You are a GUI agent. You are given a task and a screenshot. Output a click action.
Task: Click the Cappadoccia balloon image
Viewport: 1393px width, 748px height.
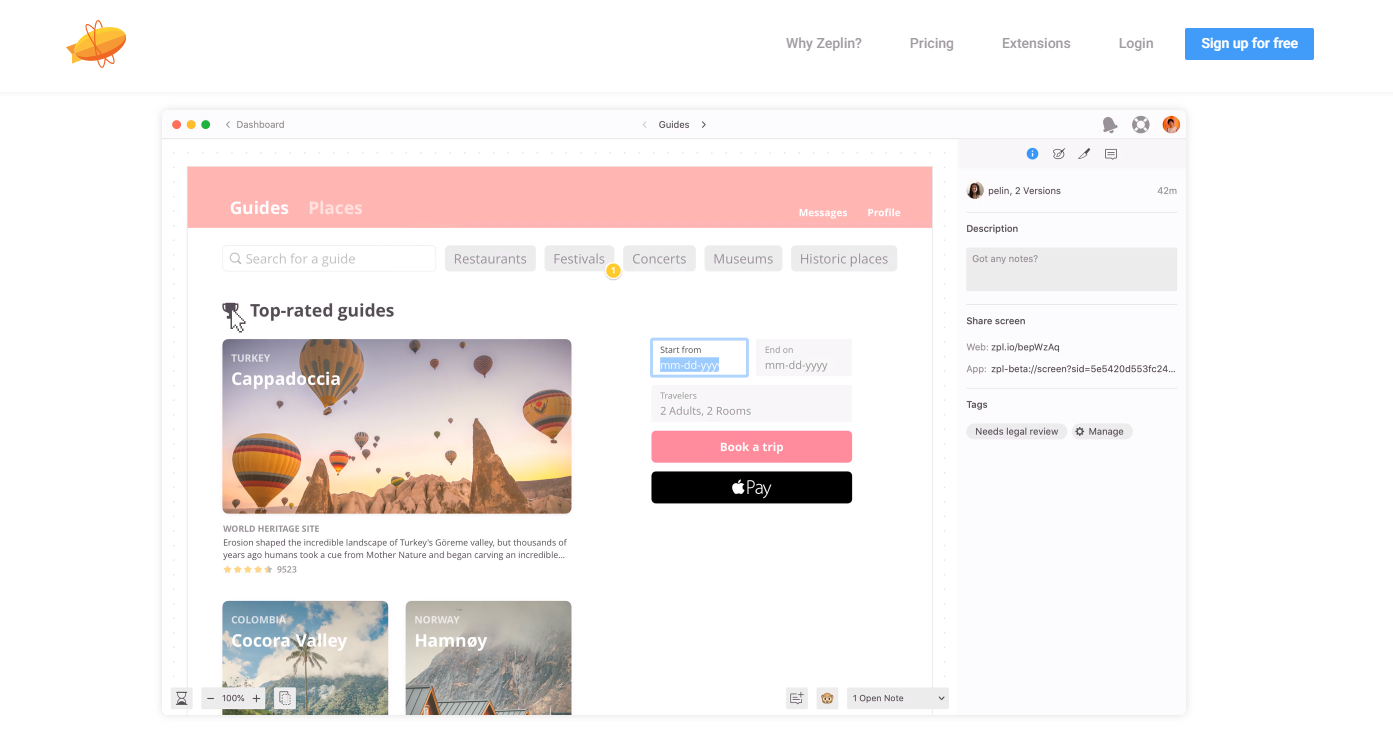[x=397, y=426]
